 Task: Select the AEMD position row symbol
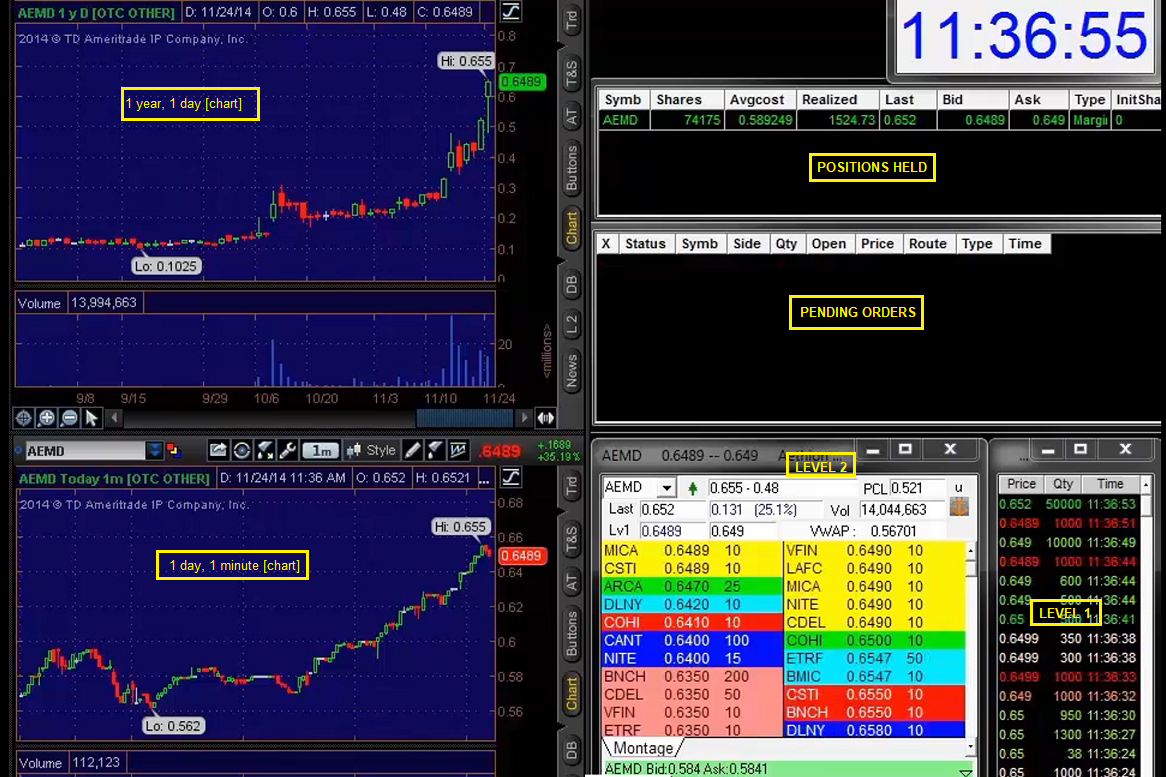620,120
